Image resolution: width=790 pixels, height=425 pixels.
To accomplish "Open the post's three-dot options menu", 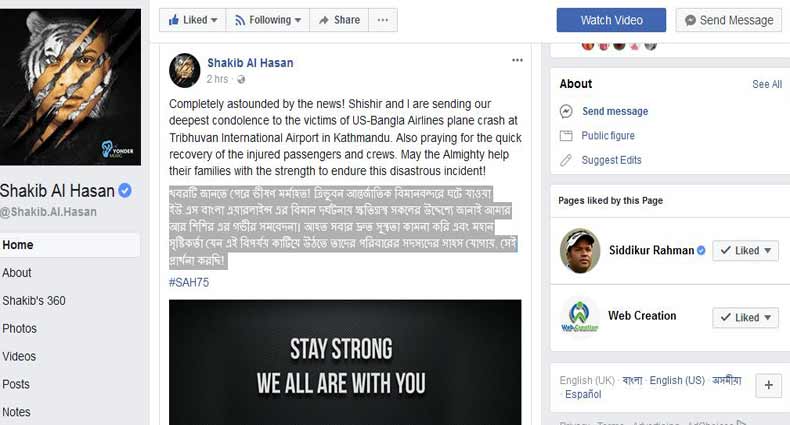I will (x=517, y=60).
